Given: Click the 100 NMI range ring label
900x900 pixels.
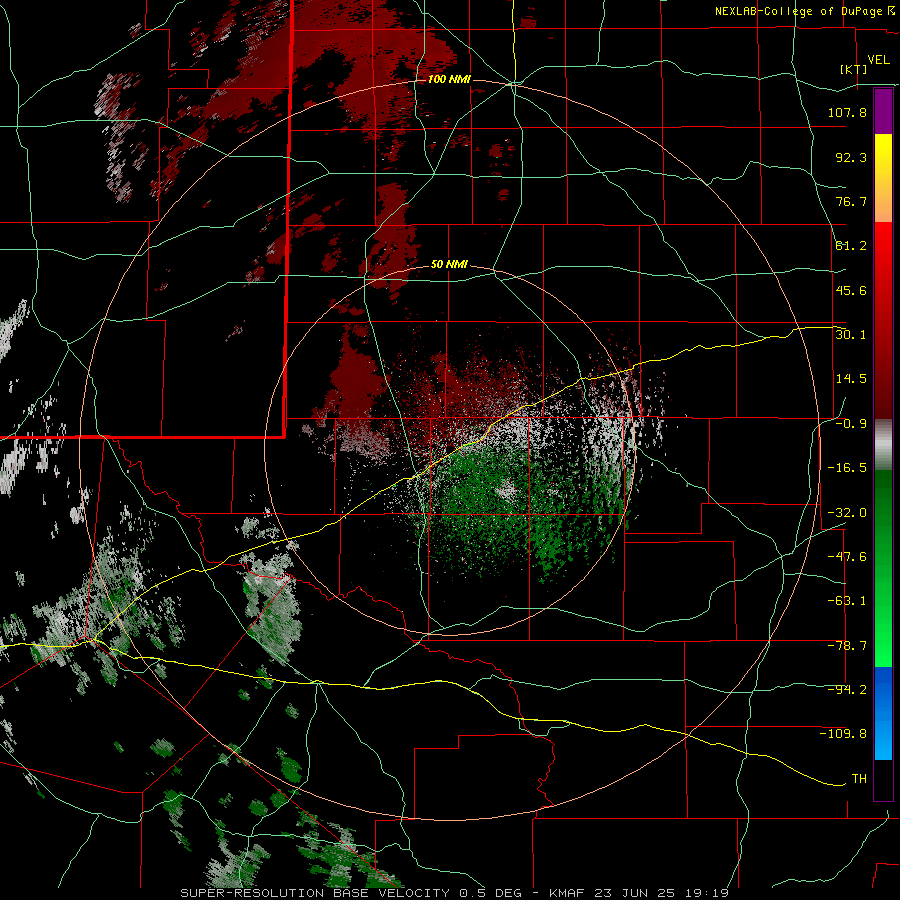Looking at the screenshot, I should point(449,79).
